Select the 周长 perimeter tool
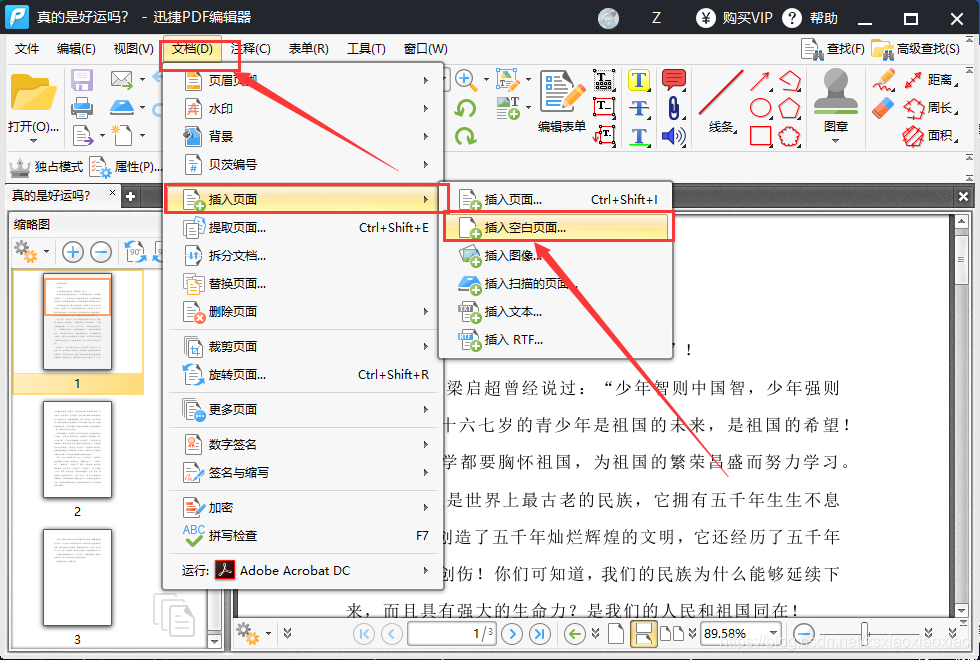Image resolution: width=980 pixels, height=660 pixels. point(929,108)
